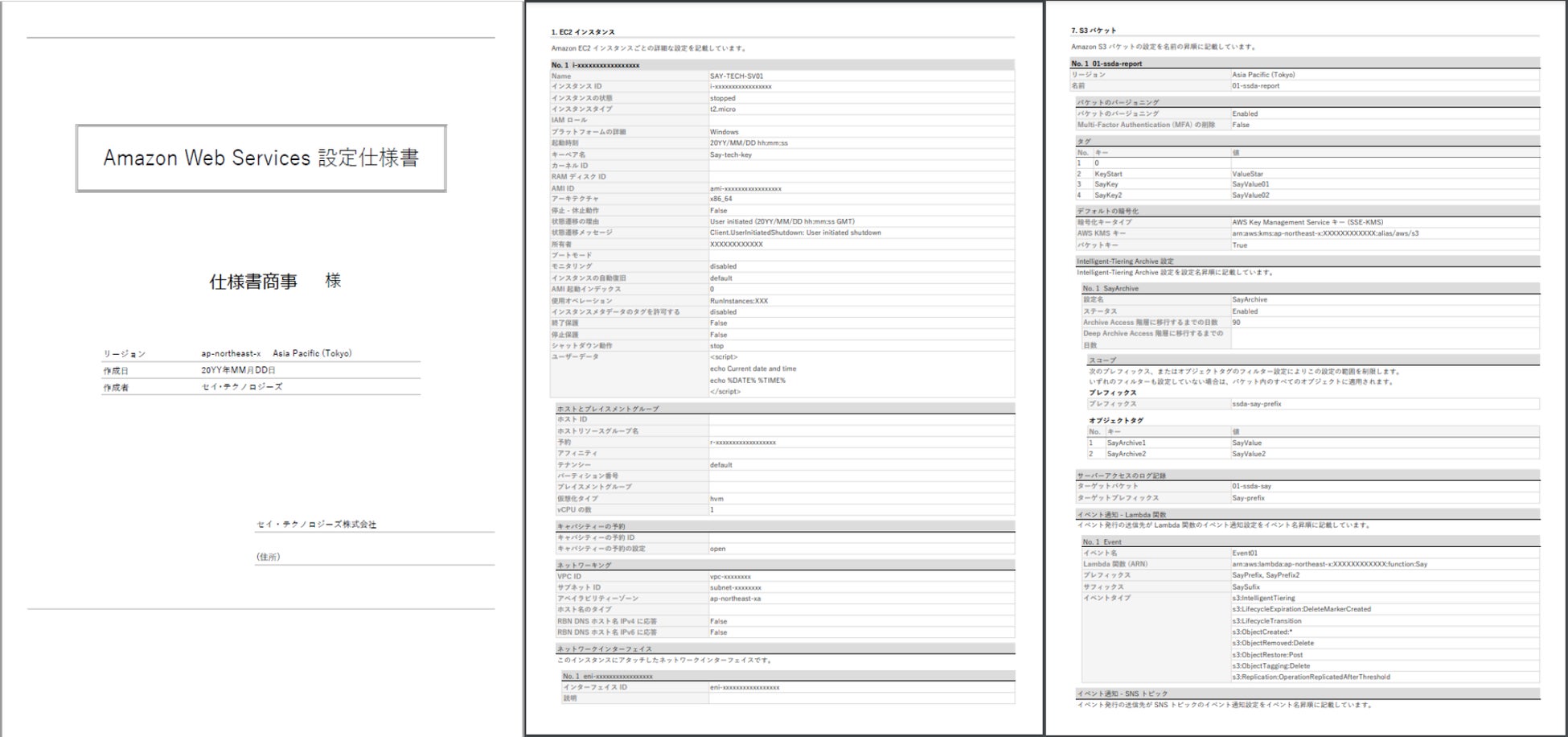Click the "作成者" label on the cover page
This screenshot has width=1568, height=737.
coord(116,387)
